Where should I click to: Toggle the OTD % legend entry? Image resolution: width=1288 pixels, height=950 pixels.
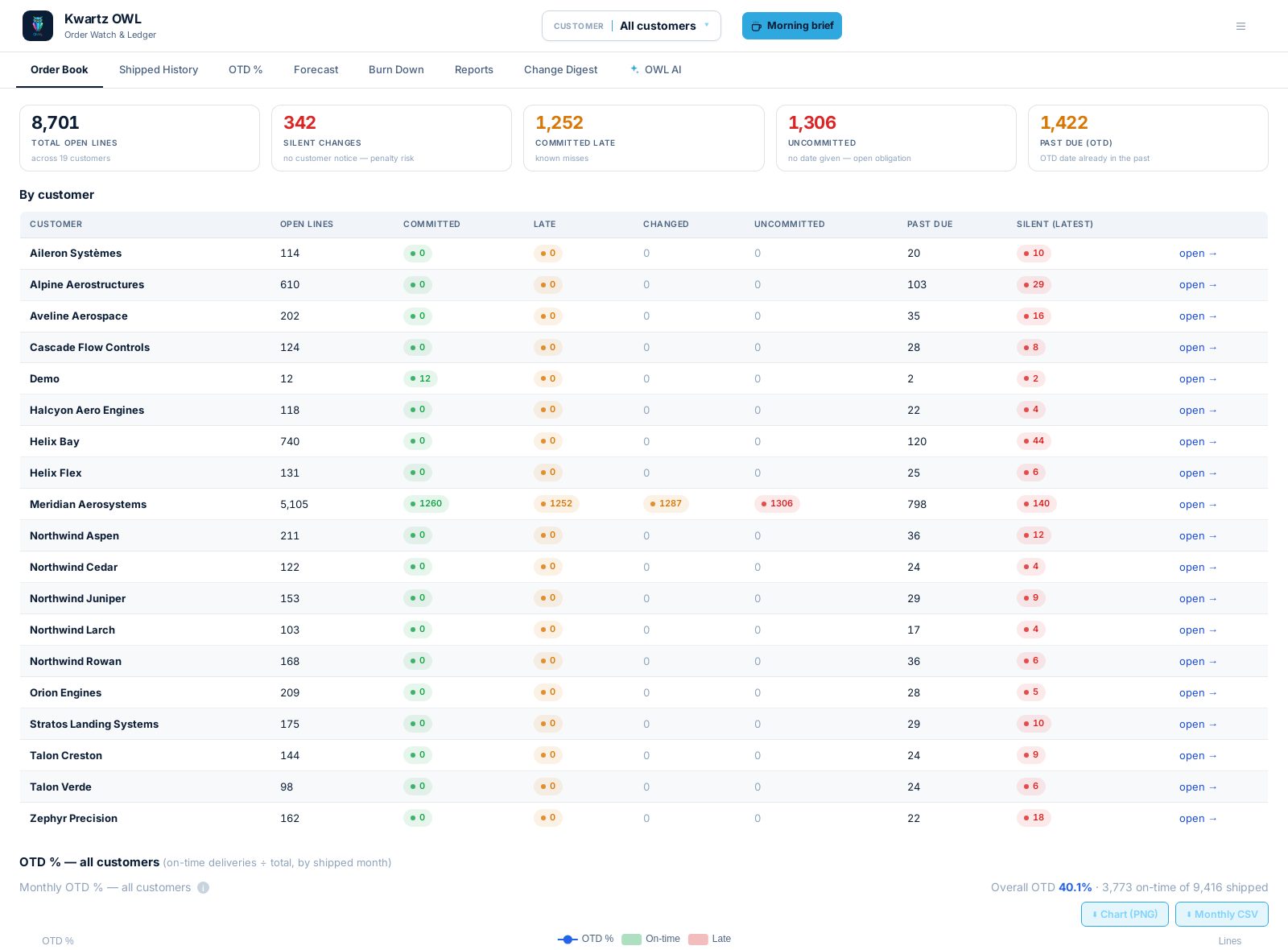(x=586, y=939)
